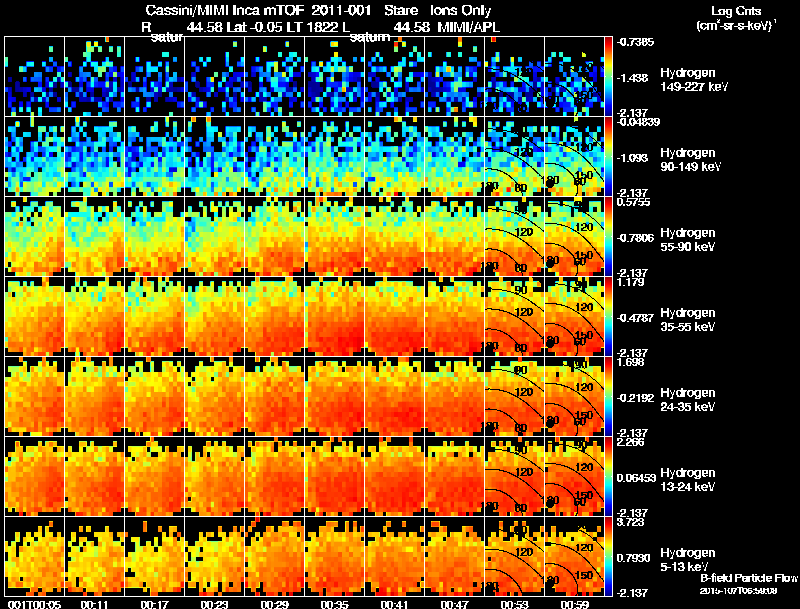Screen dimensions: 800x609
Task: Select the Hydrogen 149-227 keV panel at 00:35
Action: click(x=335, y=77)
